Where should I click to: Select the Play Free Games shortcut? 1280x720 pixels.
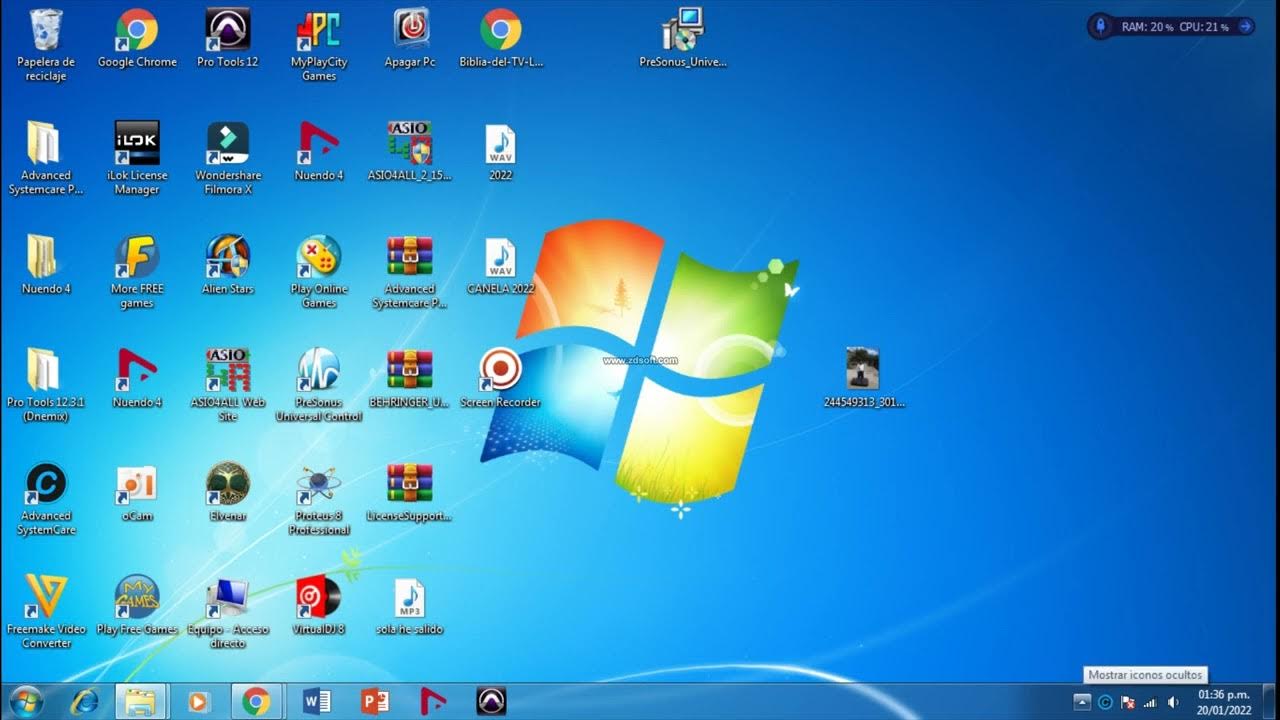pyautogui.click(x=137, y=606)
